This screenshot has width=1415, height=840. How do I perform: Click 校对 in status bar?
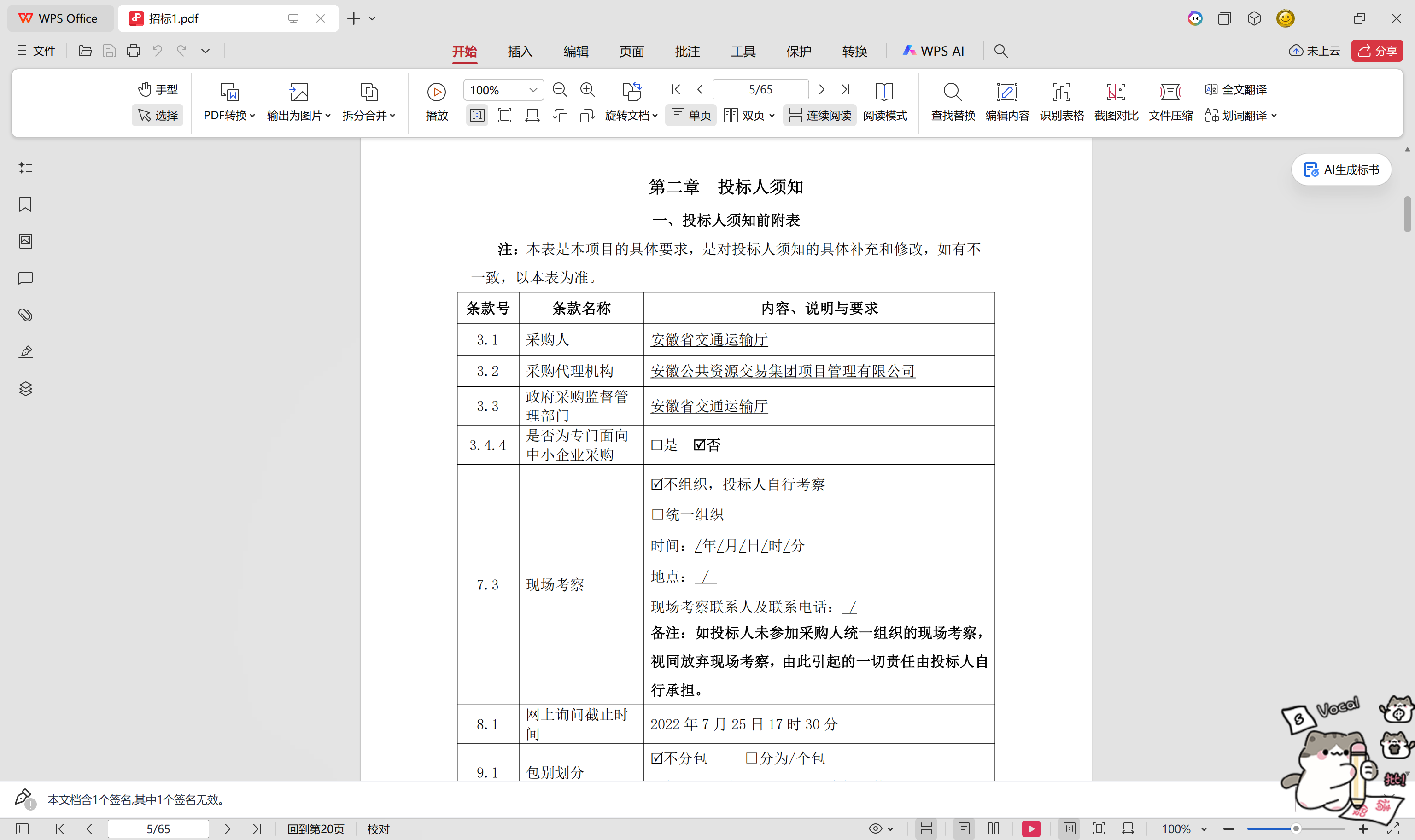pos(378,828)
